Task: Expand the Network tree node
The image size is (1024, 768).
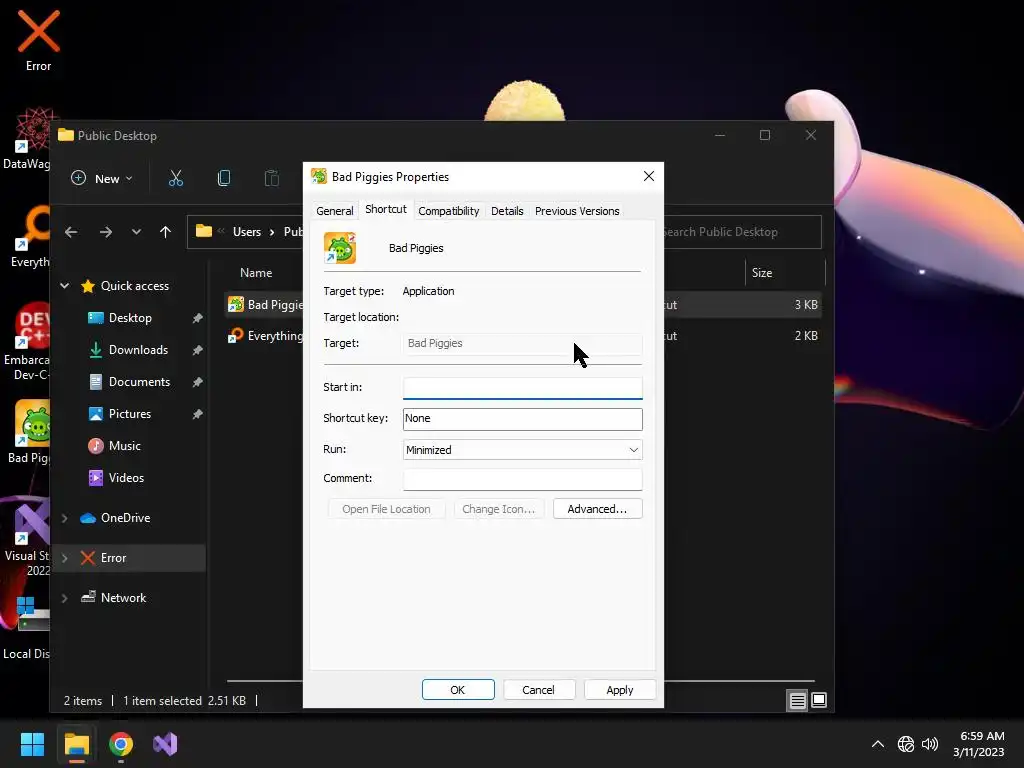Action: point(65,598)
